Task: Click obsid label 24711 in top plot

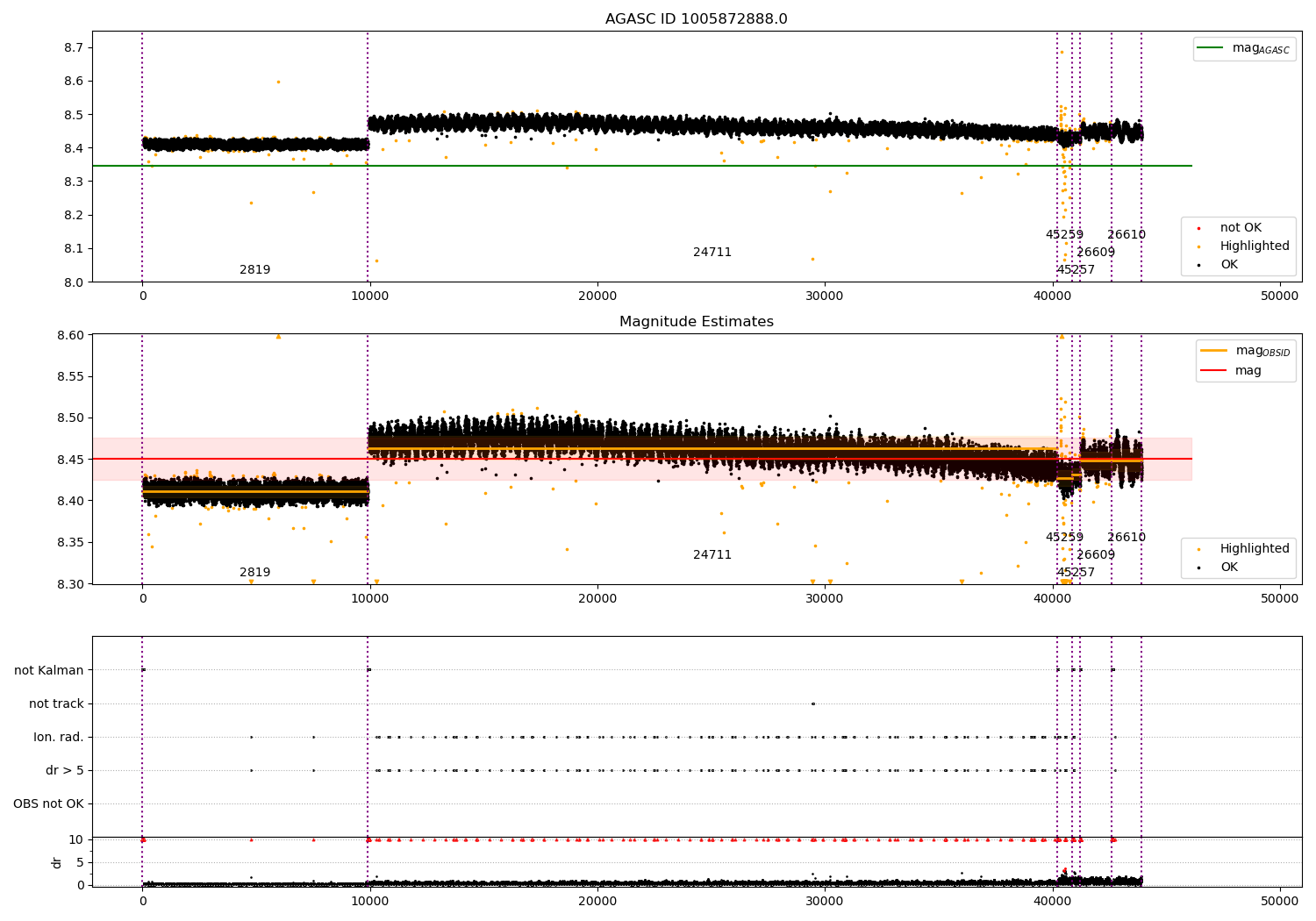Action: point(712,253)
